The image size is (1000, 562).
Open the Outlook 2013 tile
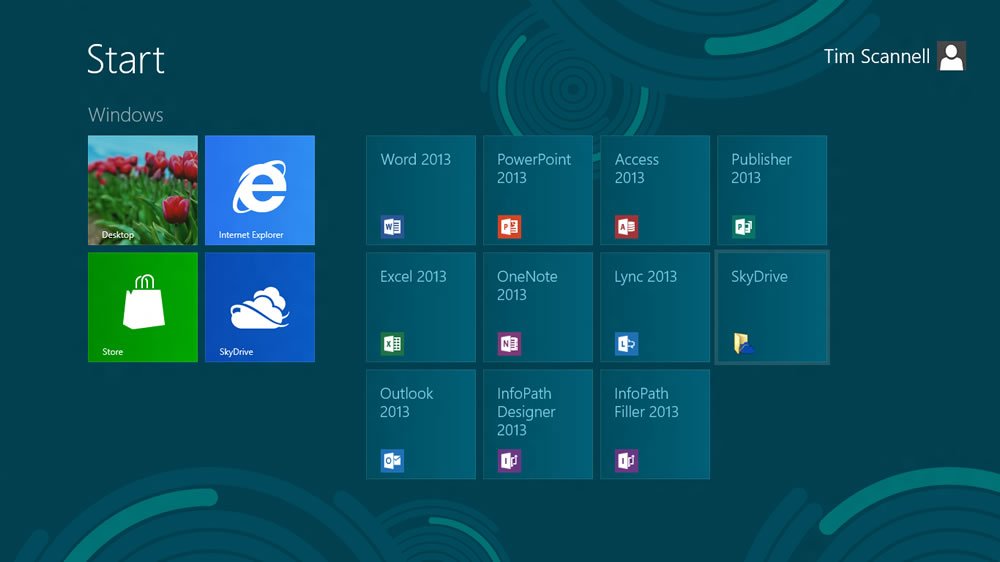[x=421, y=424]
